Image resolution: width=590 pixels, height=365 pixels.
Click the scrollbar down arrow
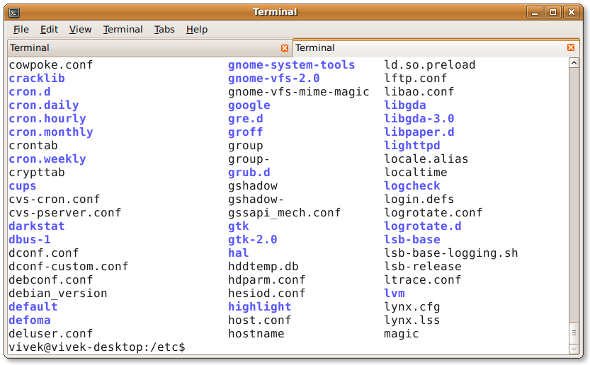tap(574, 349)
